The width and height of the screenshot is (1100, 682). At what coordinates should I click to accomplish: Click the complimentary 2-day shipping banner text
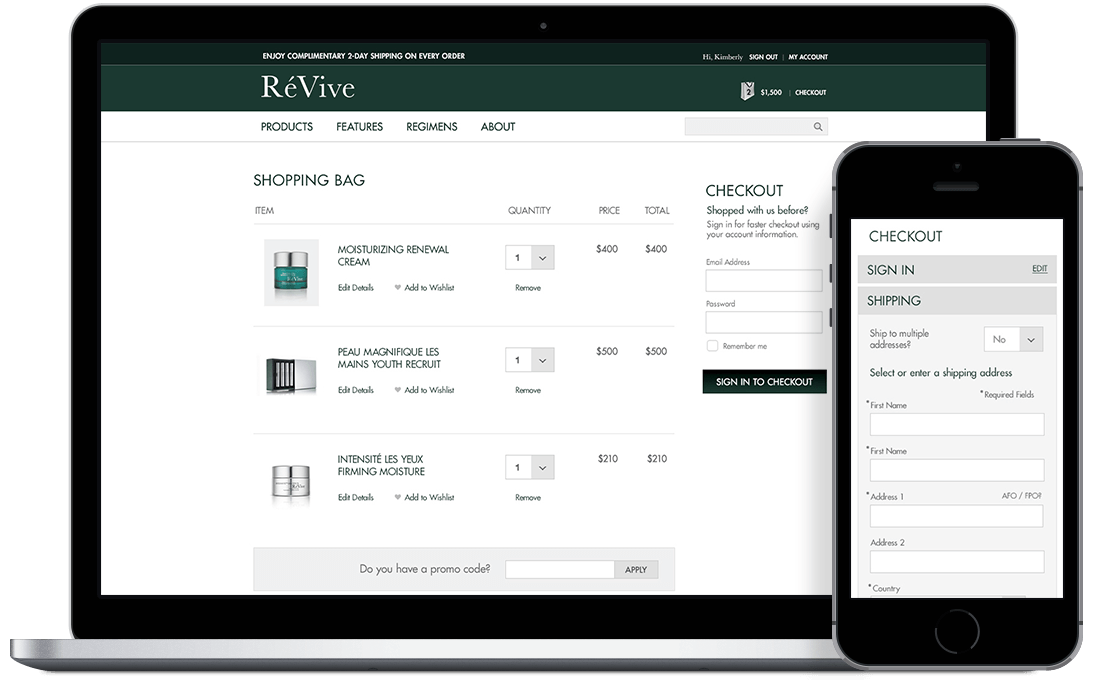(x=363, y=56)
